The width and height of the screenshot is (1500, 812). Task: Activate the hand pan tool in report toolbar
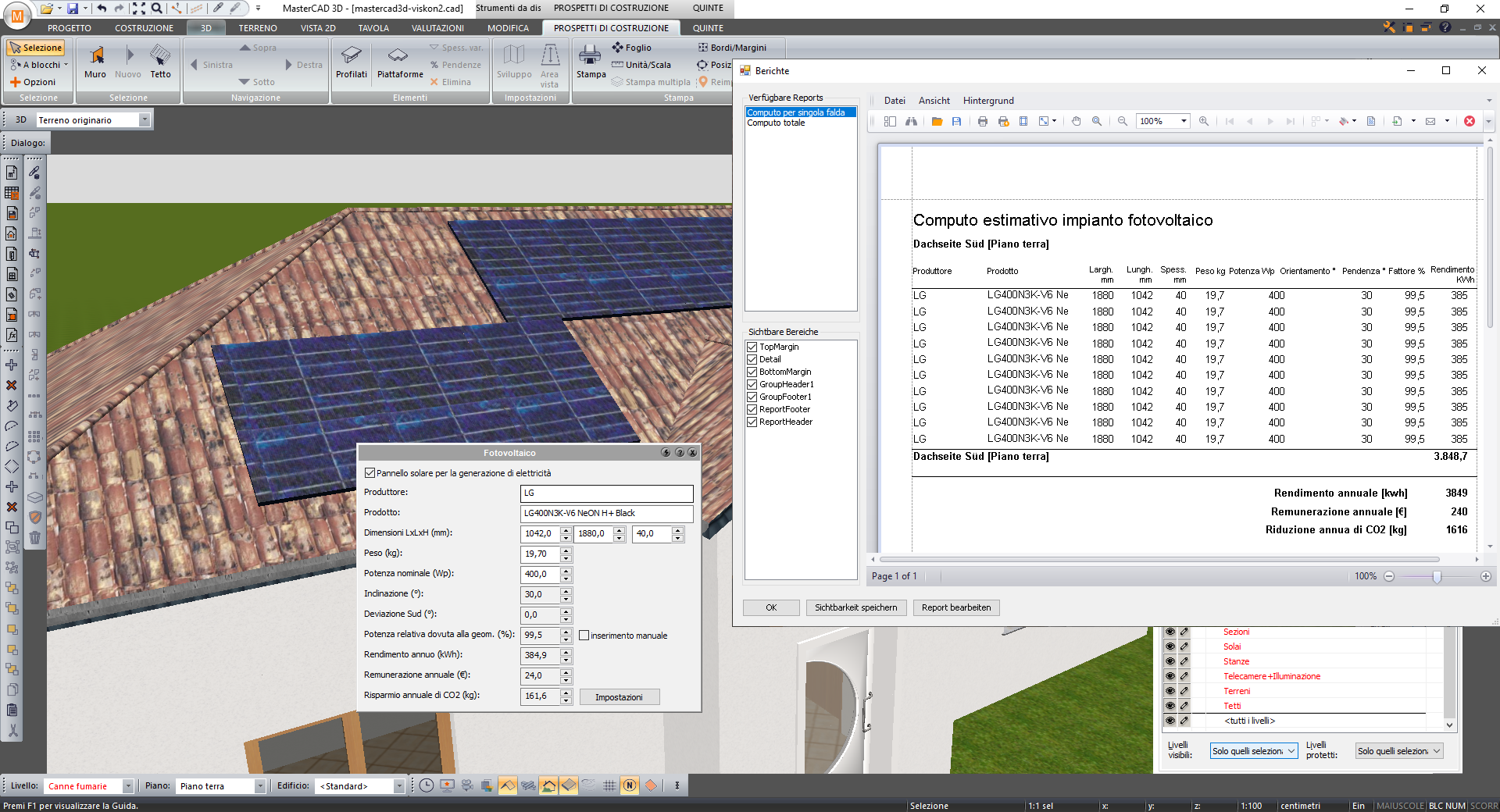click(x=1077, y=122)
